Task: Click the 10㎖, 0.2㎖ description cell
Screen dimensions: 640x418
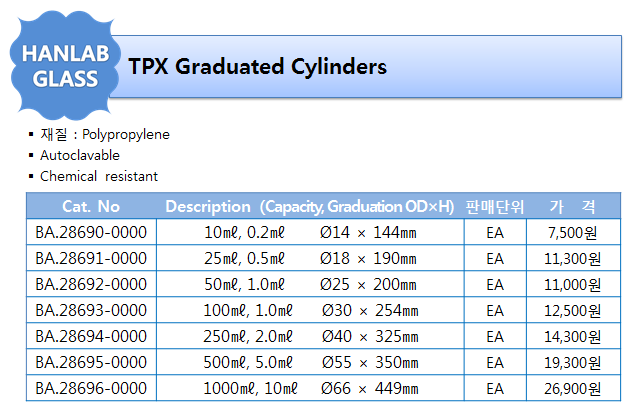Action: tap(310, 232)
